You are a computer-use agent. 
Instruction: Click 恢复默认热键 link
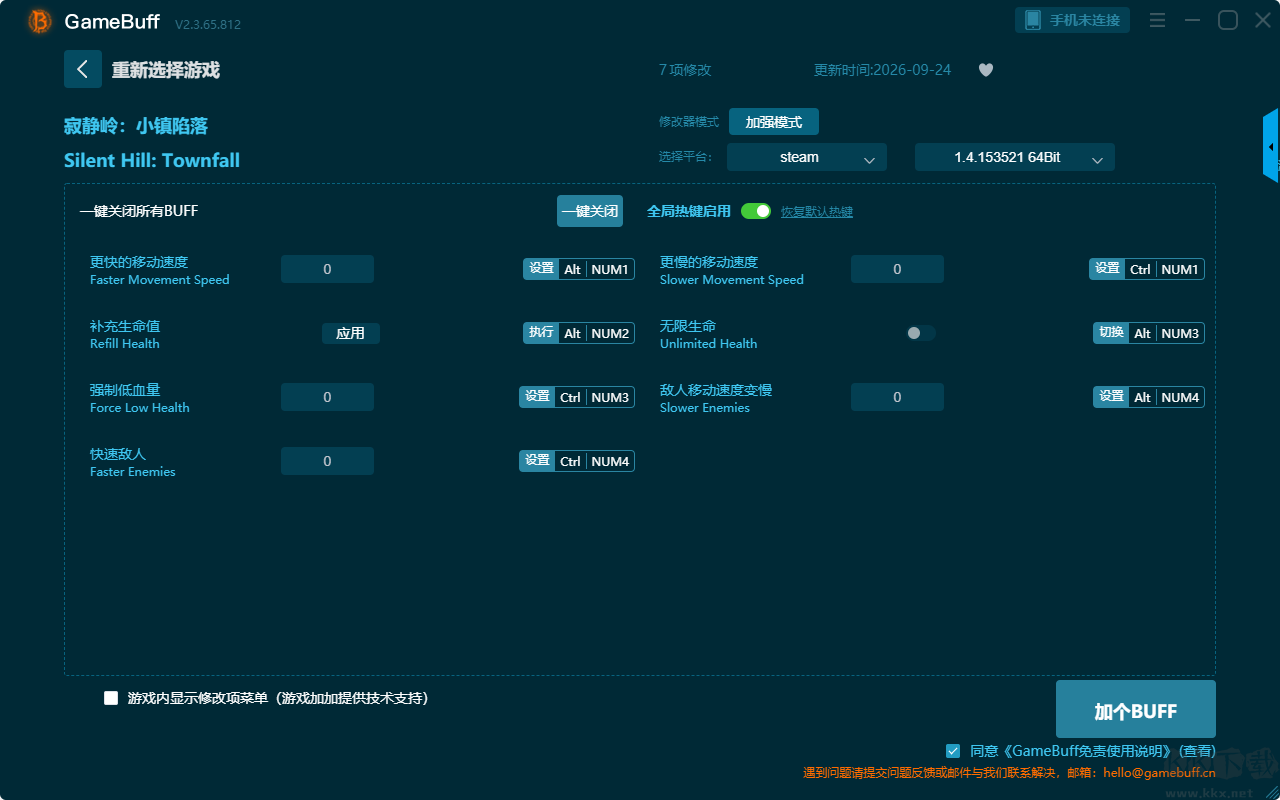pos(817,212)
